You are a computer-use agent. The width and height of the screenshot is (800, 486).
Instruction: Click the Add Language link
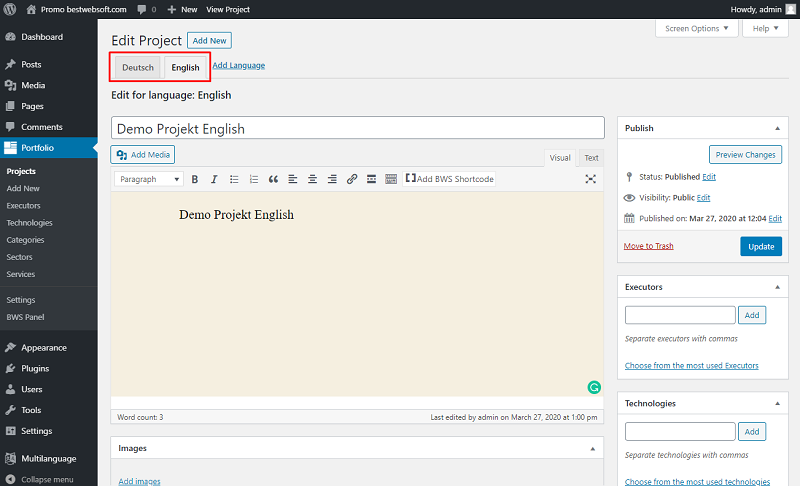(x=238, y=65)
